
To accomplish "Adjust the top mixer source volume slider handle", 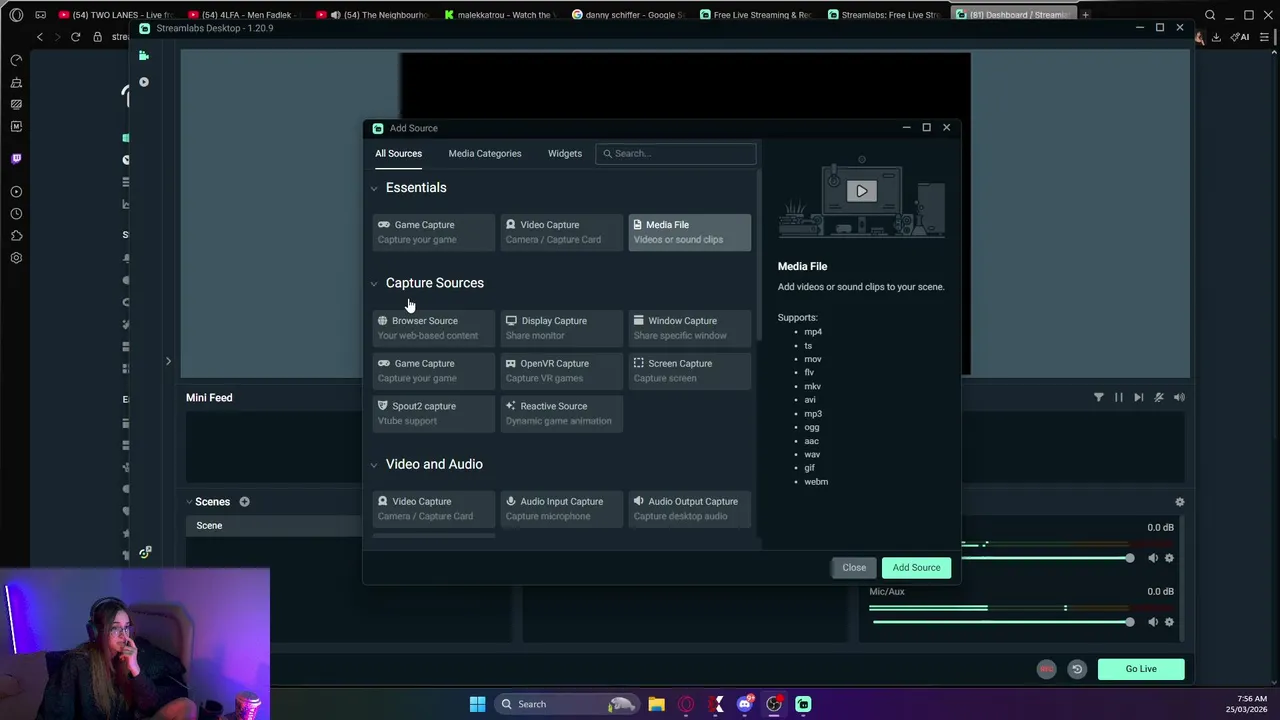I will (1130, 558).
